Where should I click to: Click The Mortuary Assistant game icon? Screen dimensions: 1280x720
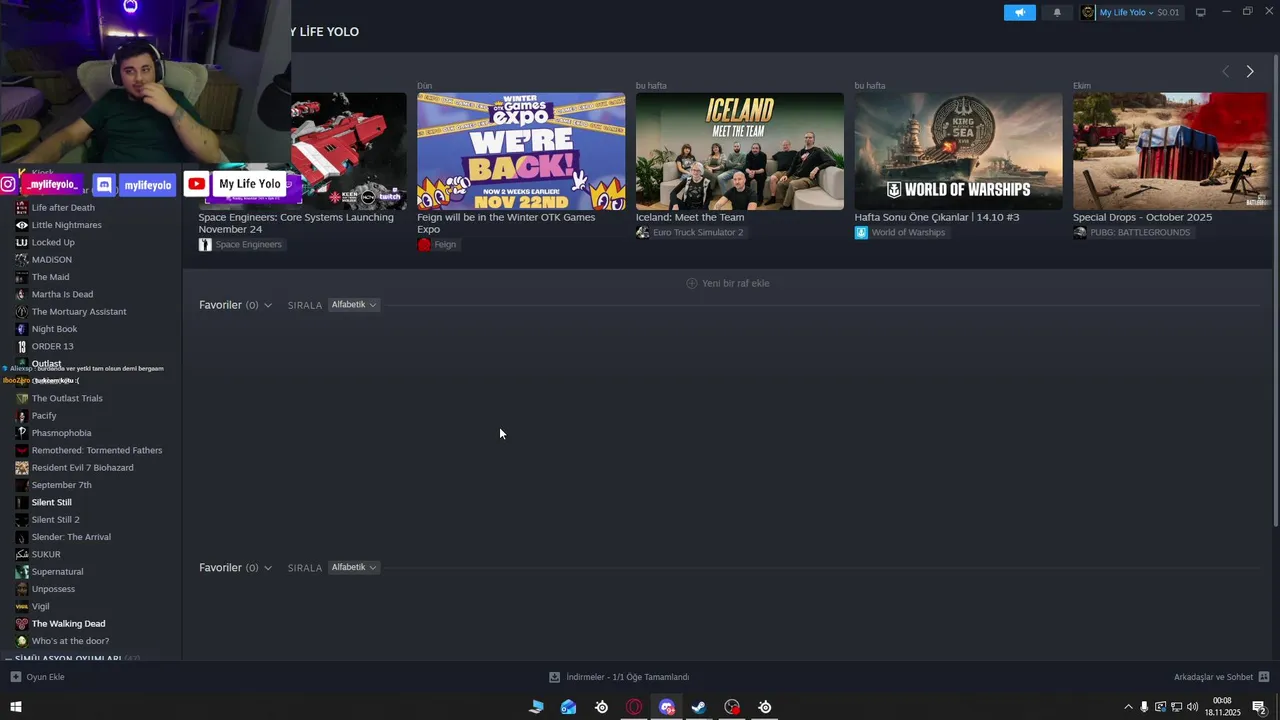(22, 312)
